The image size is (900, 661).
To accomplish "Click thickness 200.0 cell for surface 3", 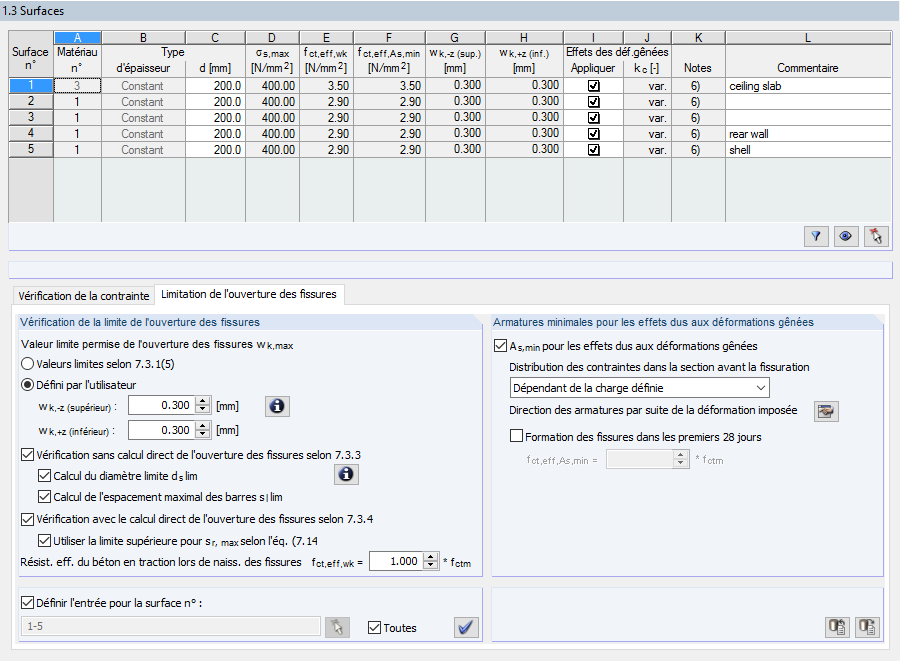I will click(215, 118).
